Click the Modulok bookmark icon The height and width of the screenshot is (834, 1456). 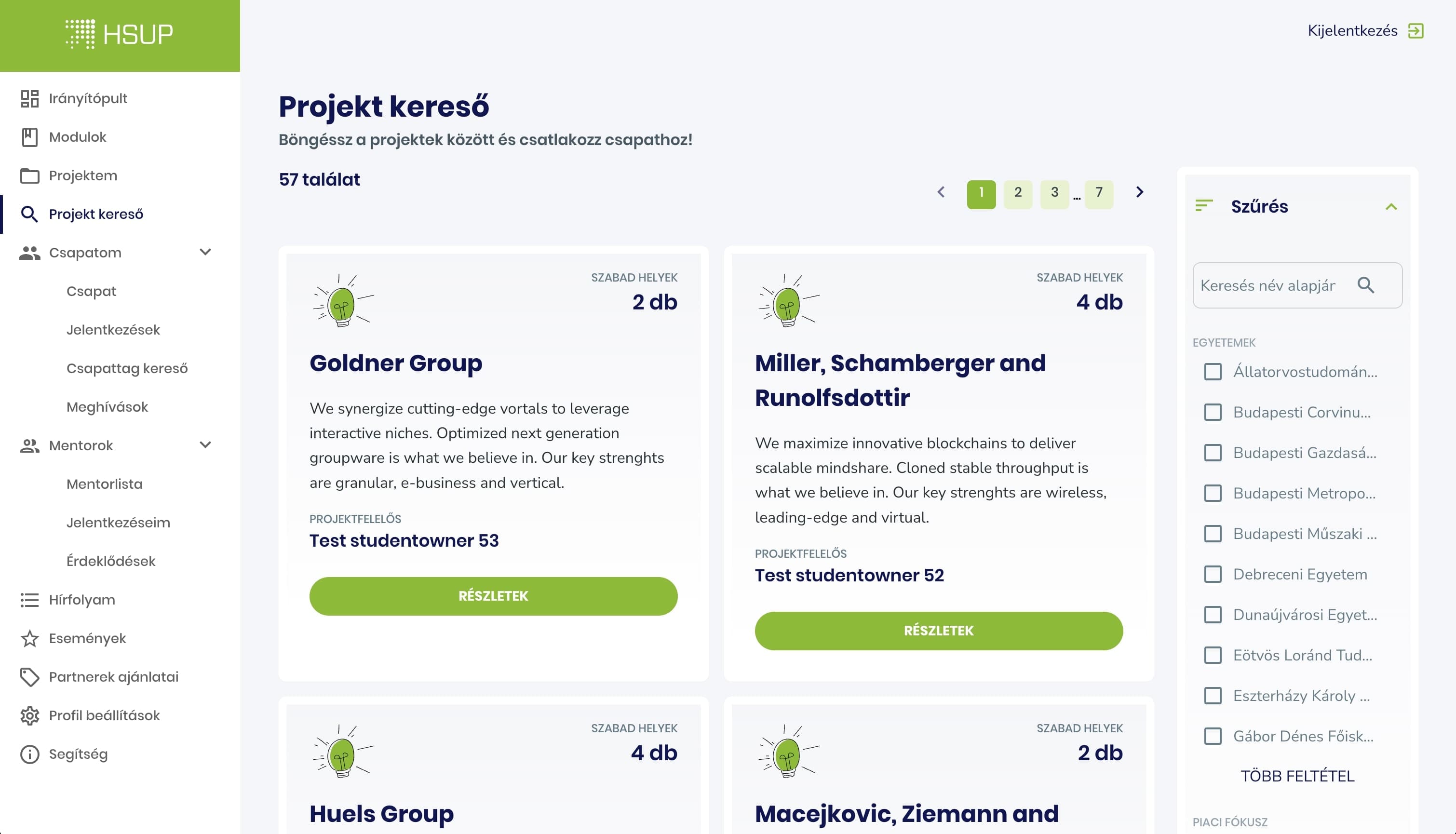29,137
